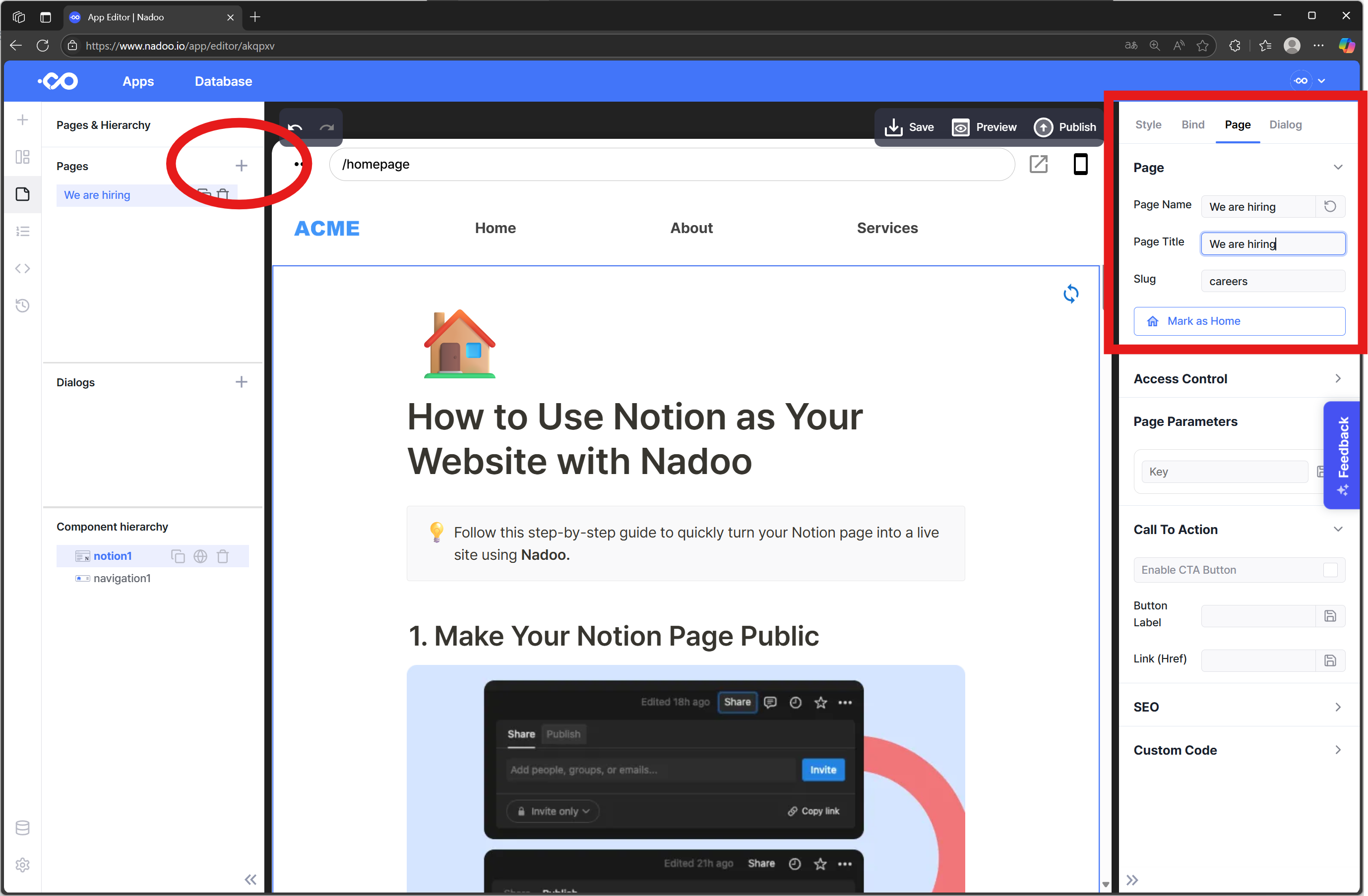Open the code view icon in sidebar

[23, 268]
